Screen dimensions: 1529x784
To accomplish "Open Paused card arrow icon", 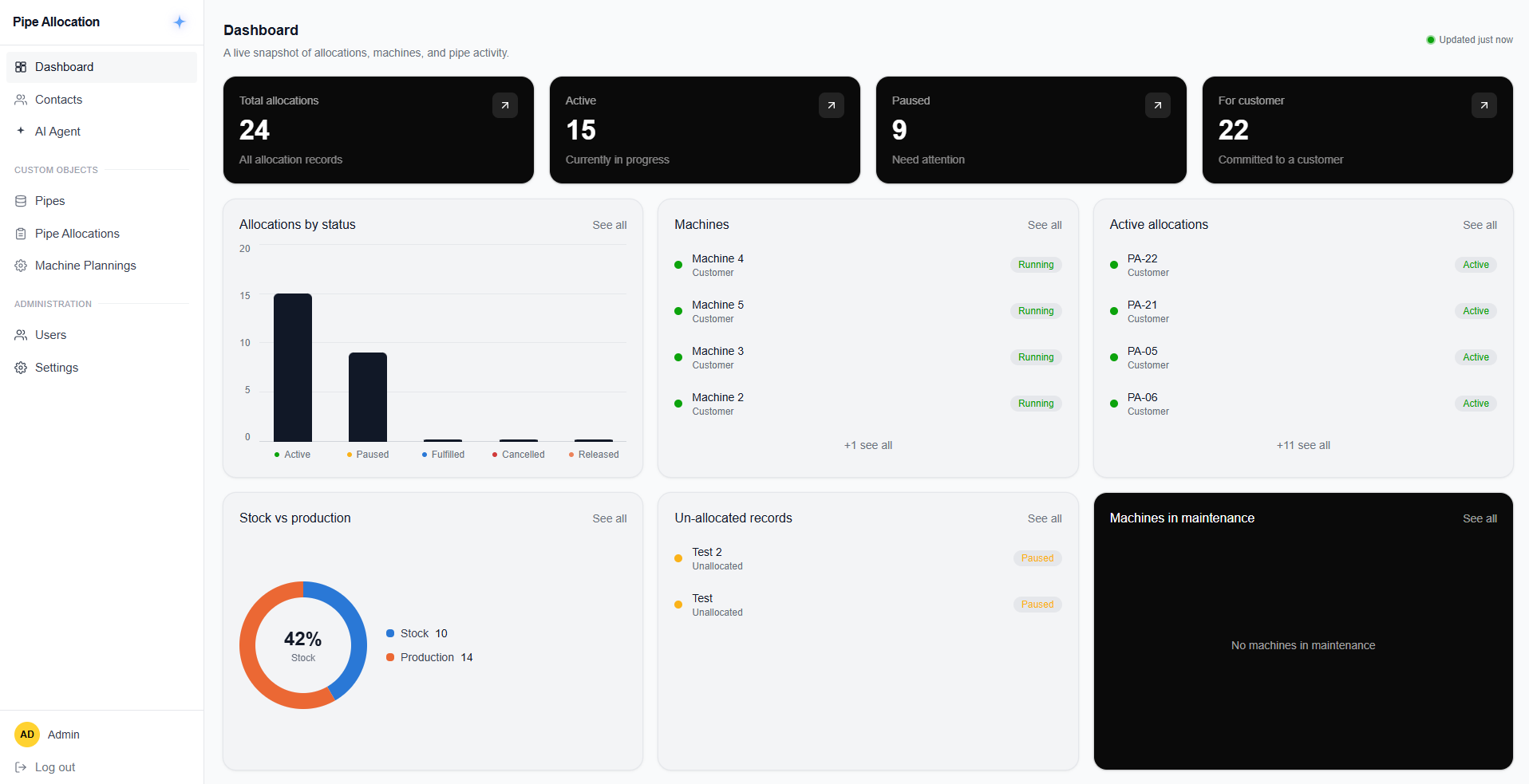I will 1158,105.
